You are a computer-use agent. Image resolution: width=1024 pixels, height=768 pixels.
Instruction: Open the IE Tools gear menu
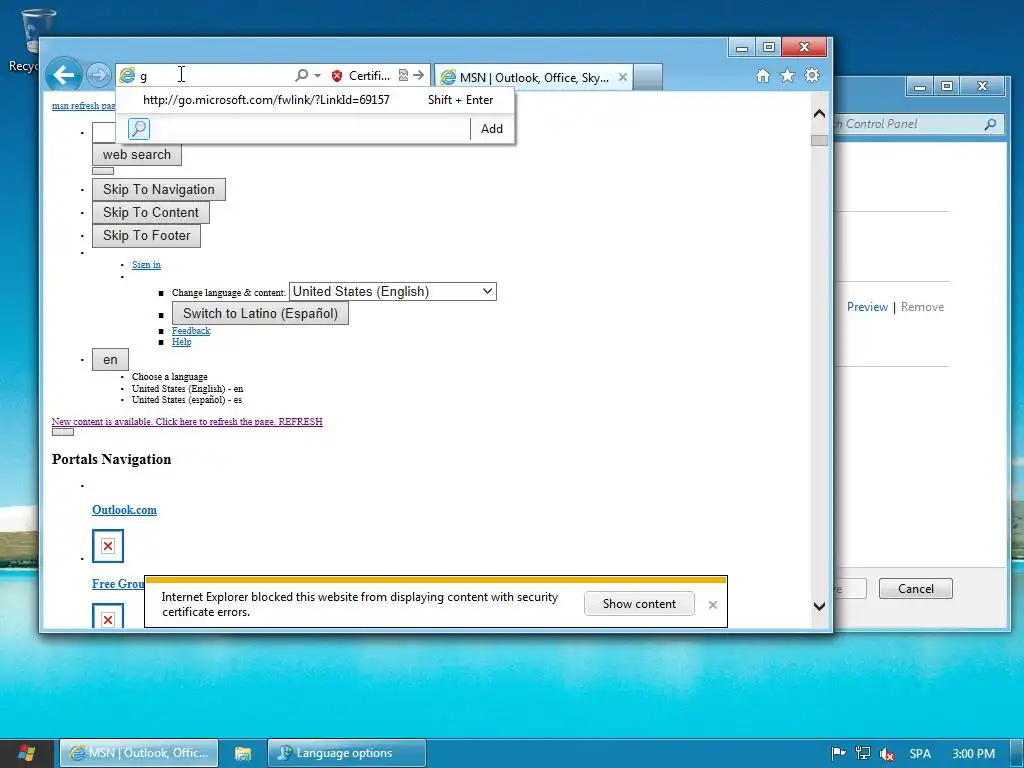(x=812, y=76)
